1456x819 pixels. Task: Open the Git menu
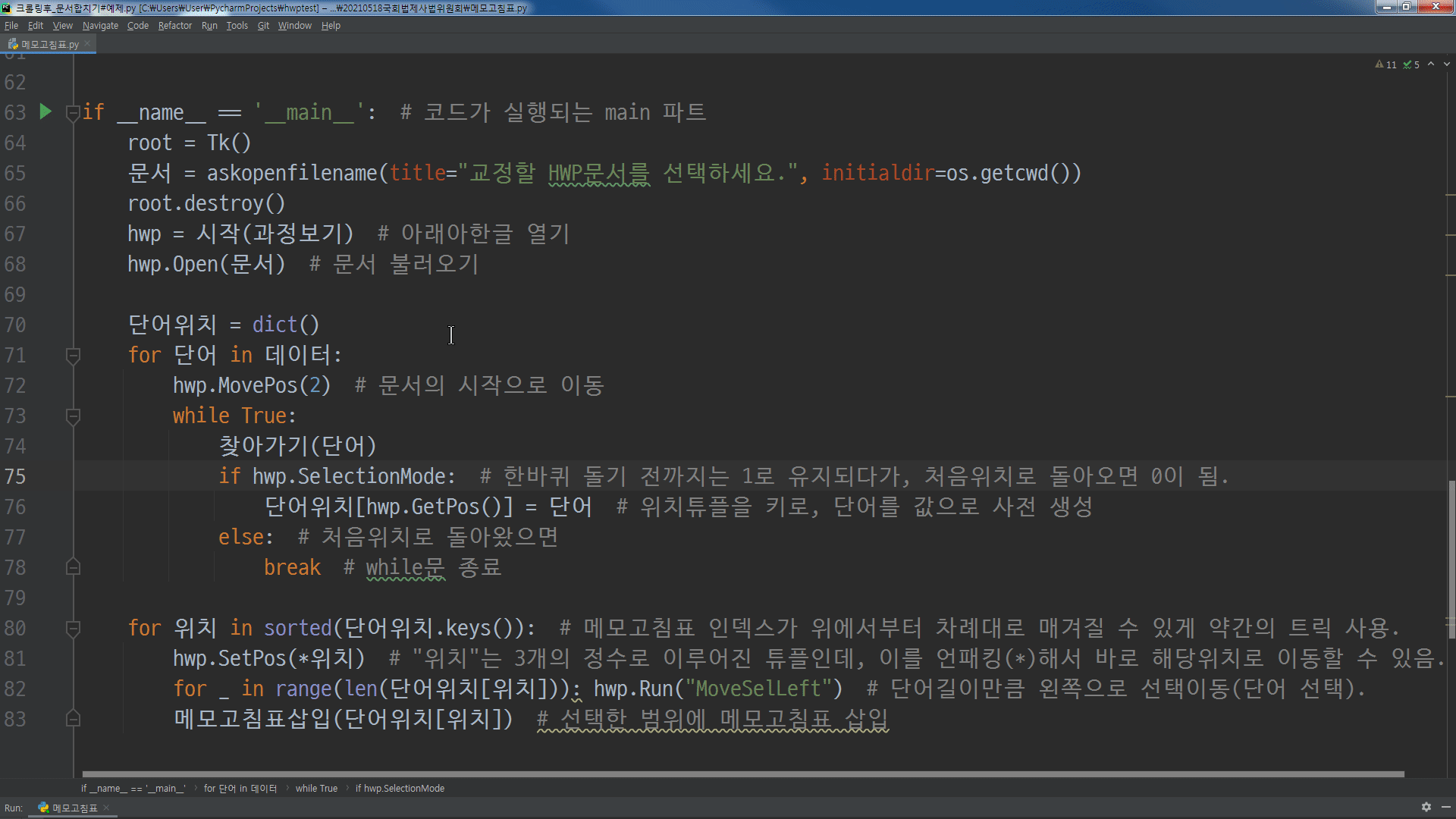[x=263, y=25]
